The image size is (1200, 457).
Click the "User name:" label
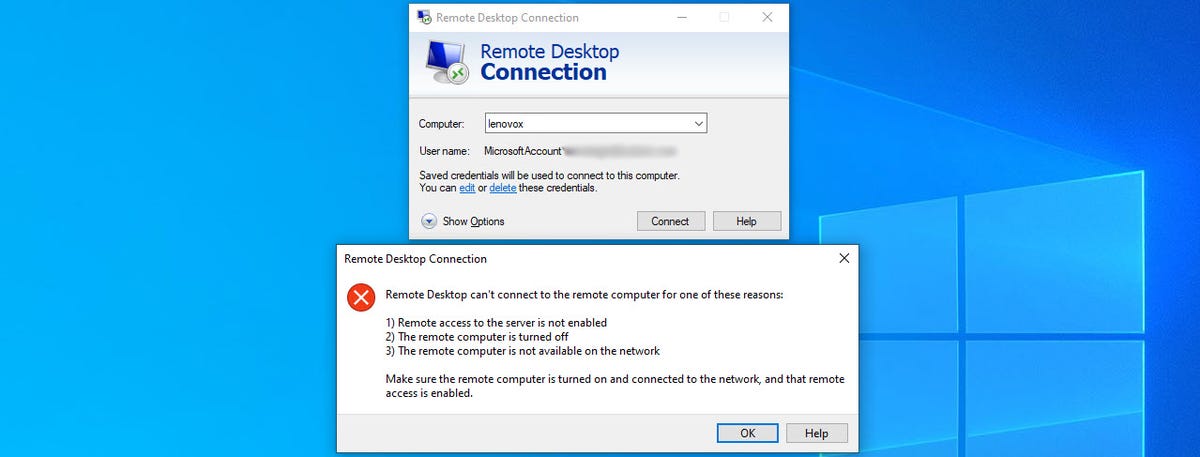point(444,151)
